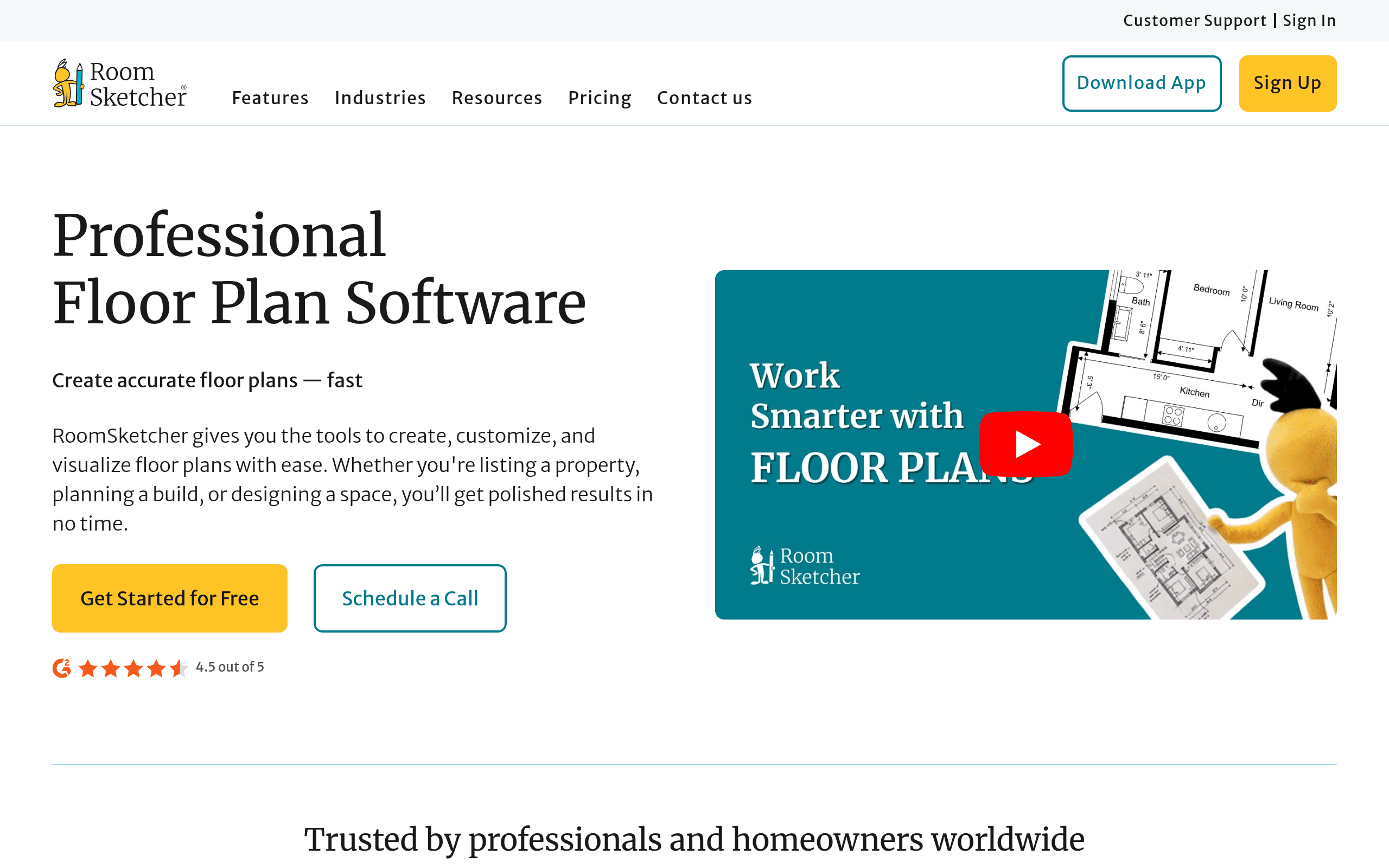Go to the Pricing page
Screen dimensions: 1389x868
pyautogui.click(x=600, y=98)
